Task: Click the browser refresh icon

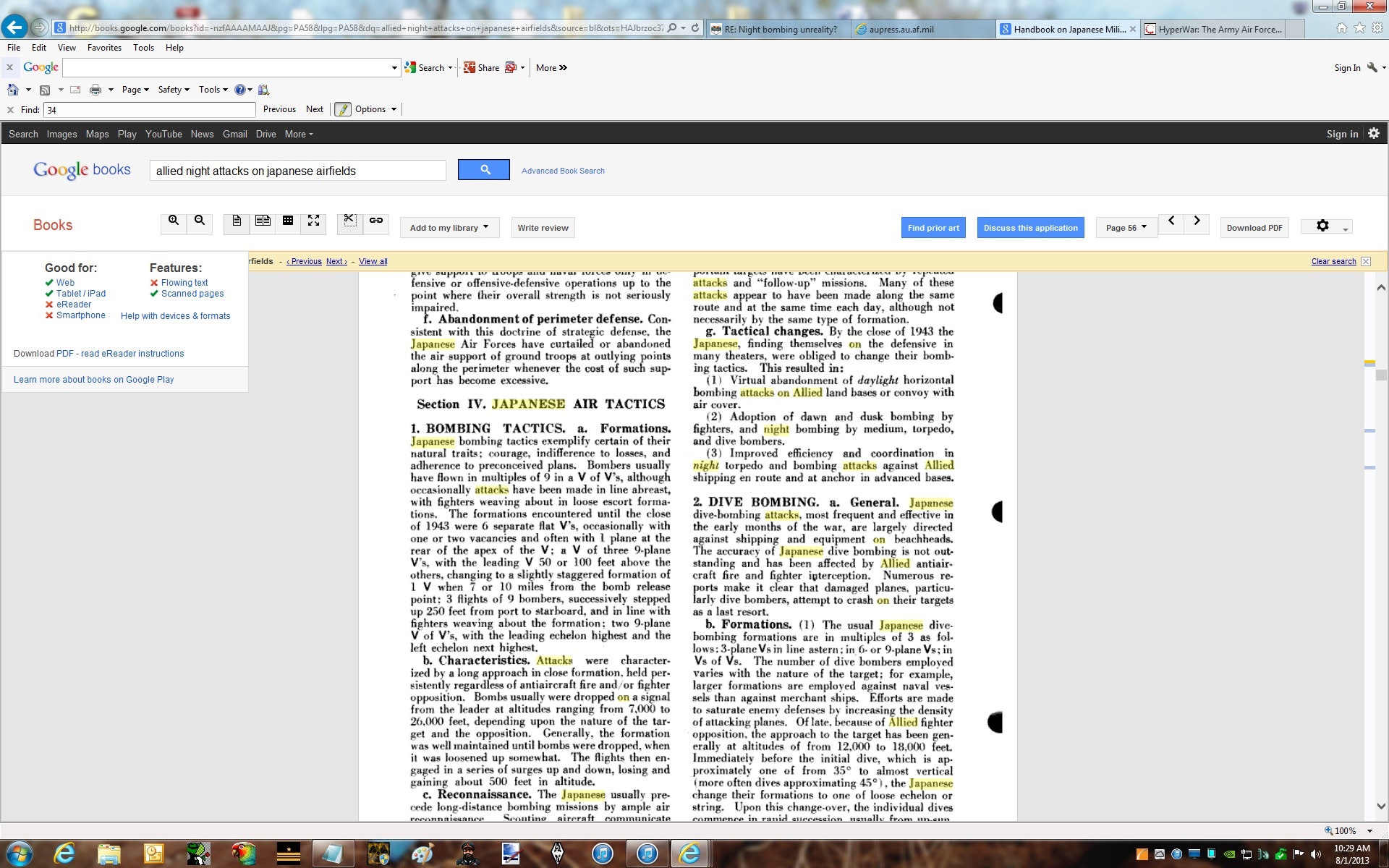Action: coord(695,28)
